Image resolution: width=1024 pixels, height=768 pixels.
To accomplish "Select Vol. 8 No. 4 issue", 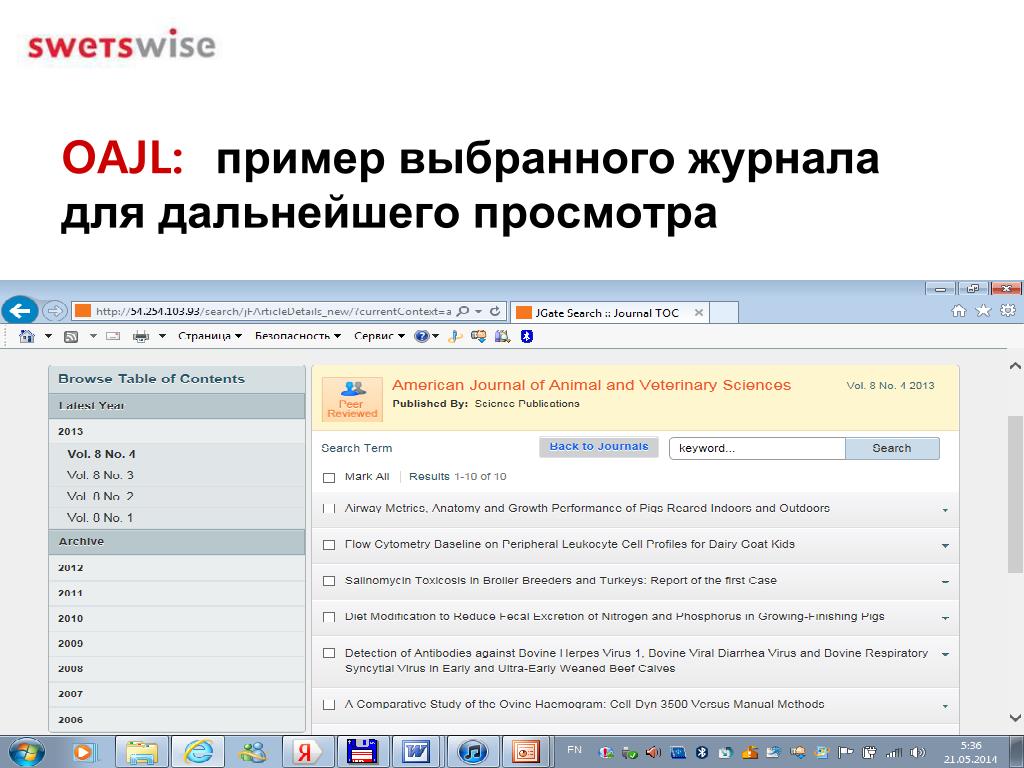I will pos(101,454).
